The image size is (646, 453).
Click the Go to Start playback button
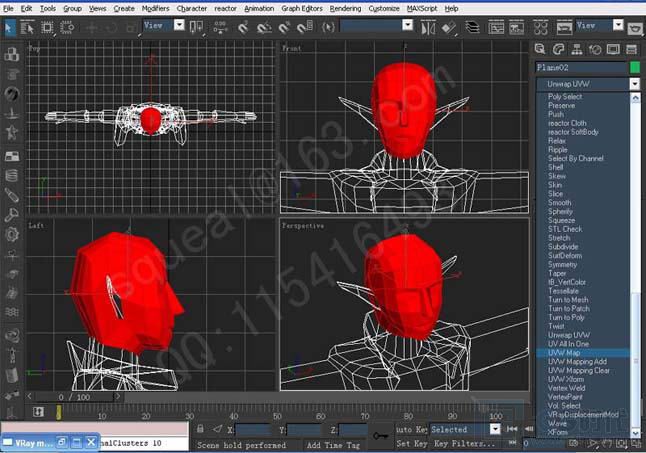point(512,429)
